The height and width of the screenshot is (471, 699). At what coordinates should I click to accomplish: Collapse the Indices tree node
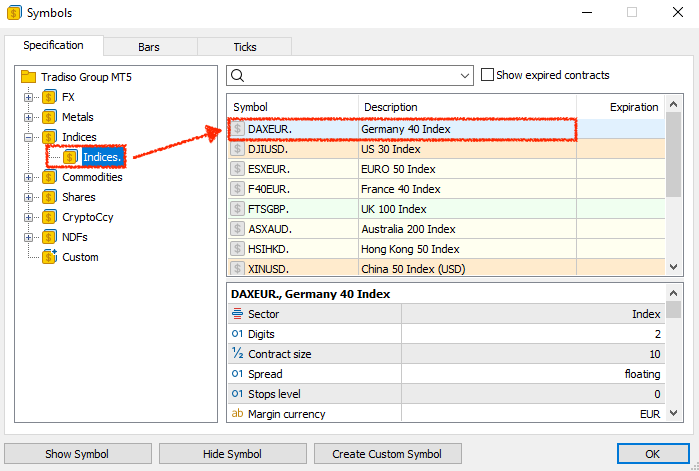click(29, 137)
